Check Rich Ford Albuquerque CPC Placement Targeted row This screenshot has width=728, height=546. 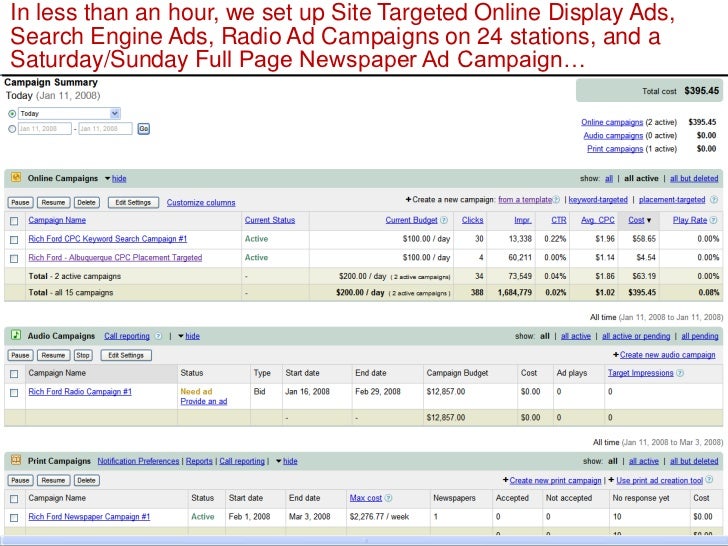(14, 259)
